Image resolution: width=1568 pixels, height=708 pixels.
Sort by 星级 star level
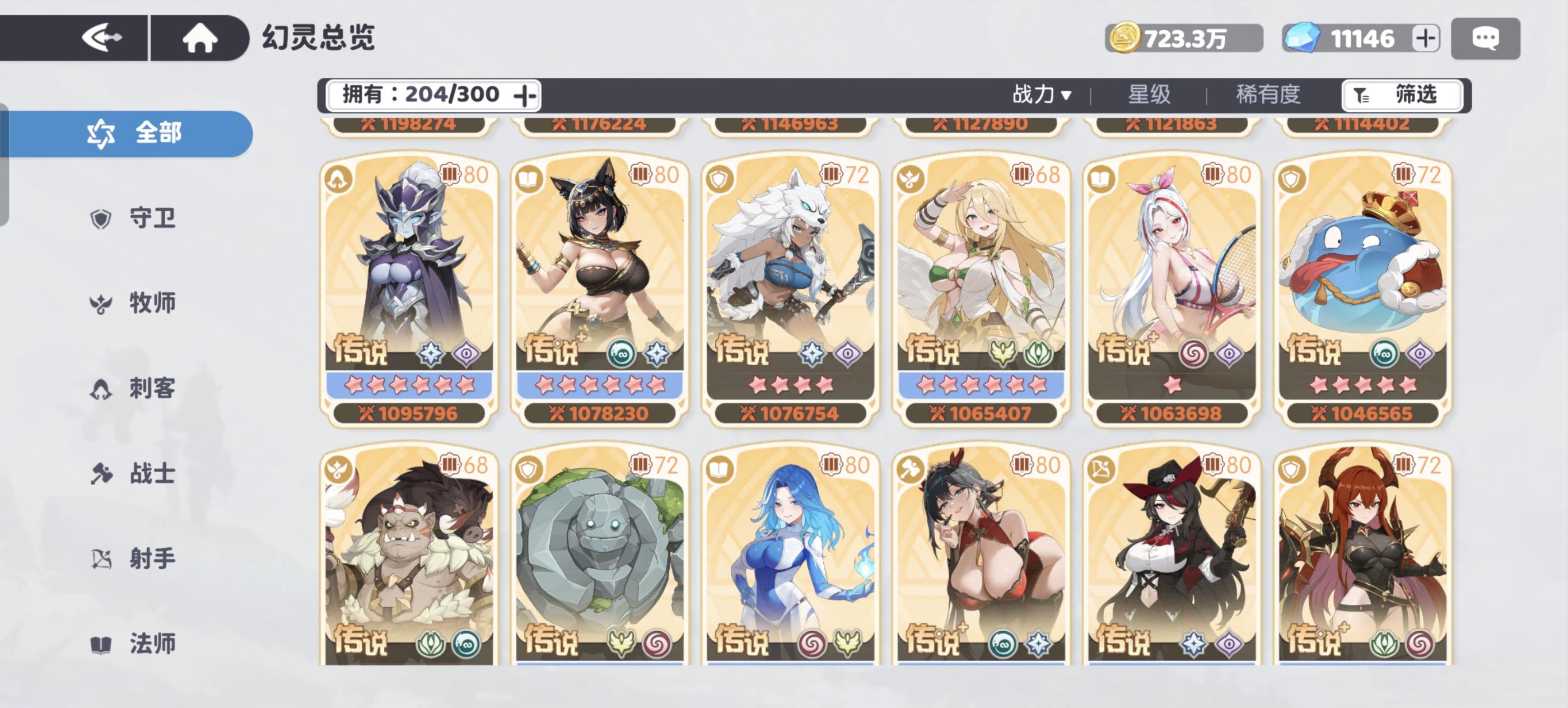pos(1149,95)
